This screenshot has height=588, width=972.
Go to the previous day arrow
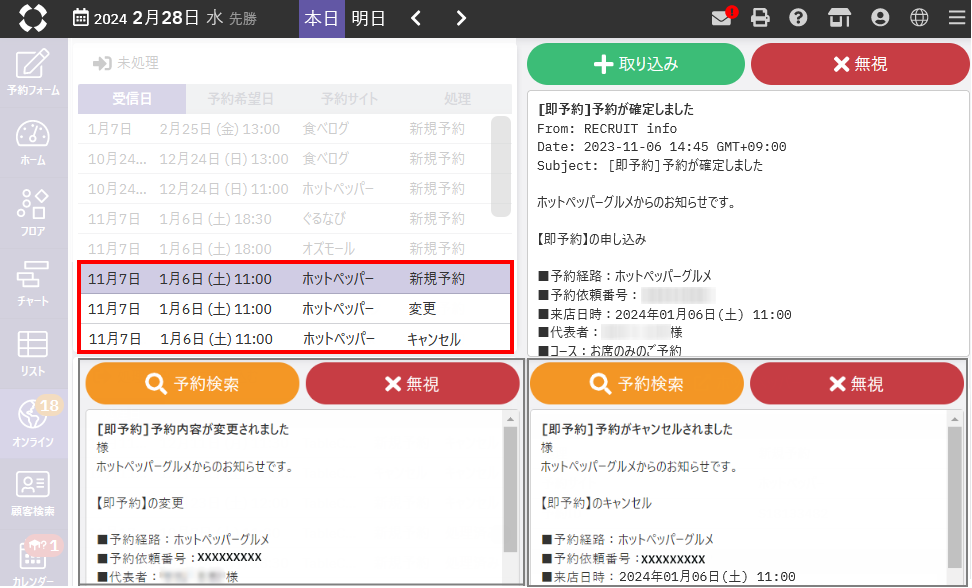click(x=417, y=18)
